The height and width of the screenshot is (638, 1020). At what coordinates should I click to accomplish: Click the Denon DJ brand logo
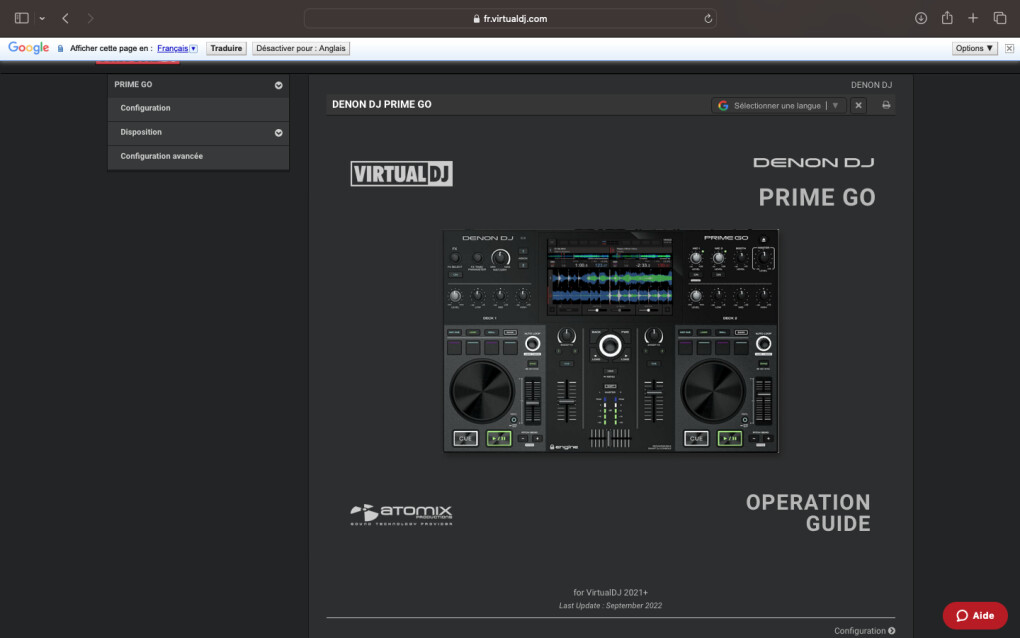point(813,163)
